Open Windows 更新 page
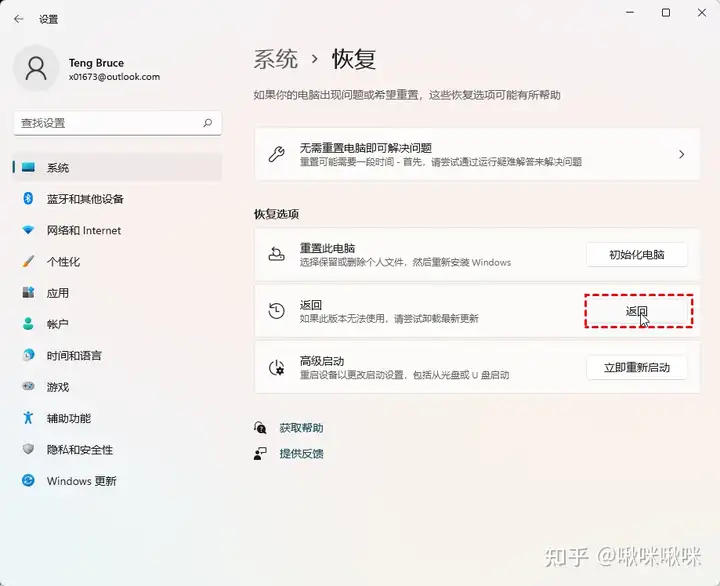The width and height of the screenshot is (720, 586). (x=117, y=481)
